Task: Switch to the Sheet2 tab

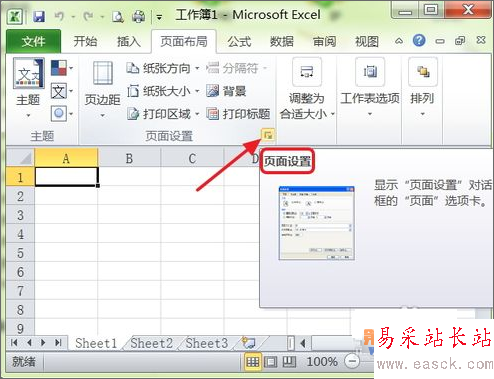Action: 151,343
